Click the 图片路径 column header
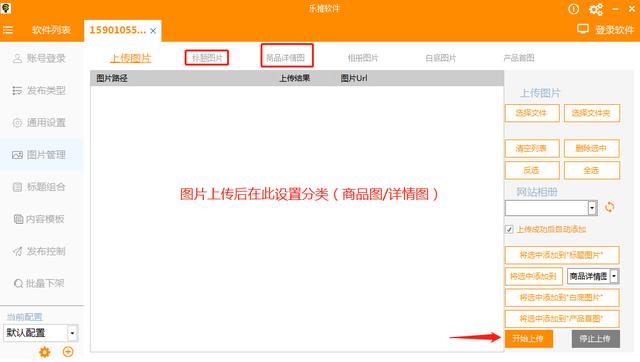 [x=112, y=78]
